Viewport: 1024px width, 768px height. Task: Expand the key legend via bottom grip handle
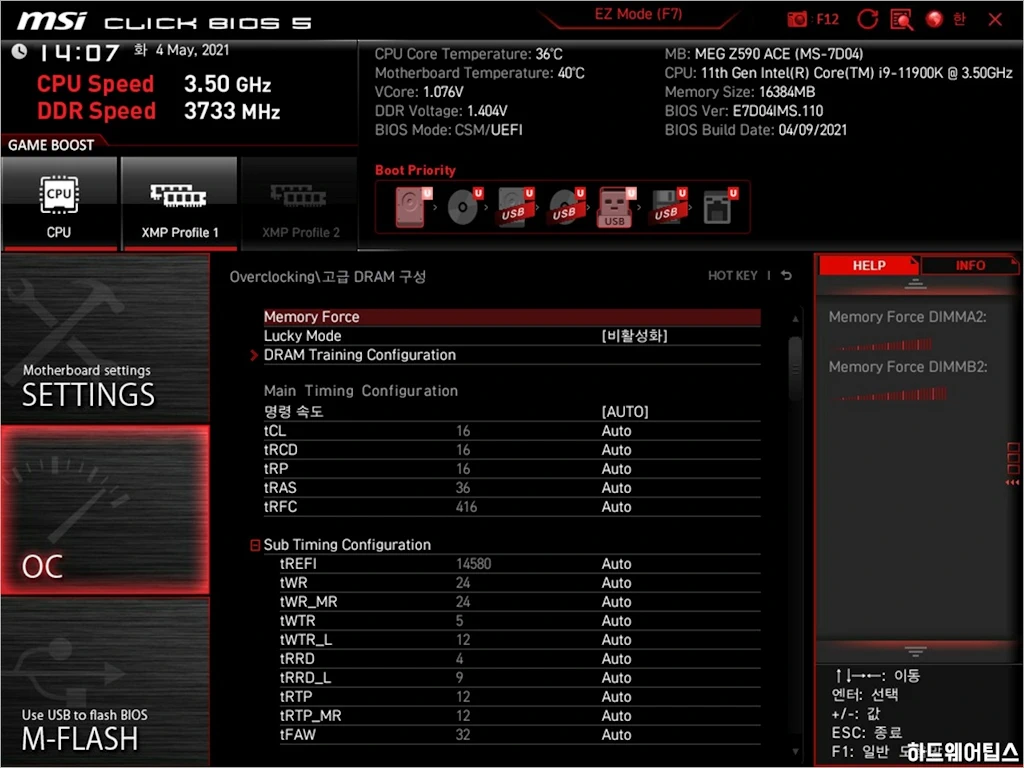pos(915,651)
